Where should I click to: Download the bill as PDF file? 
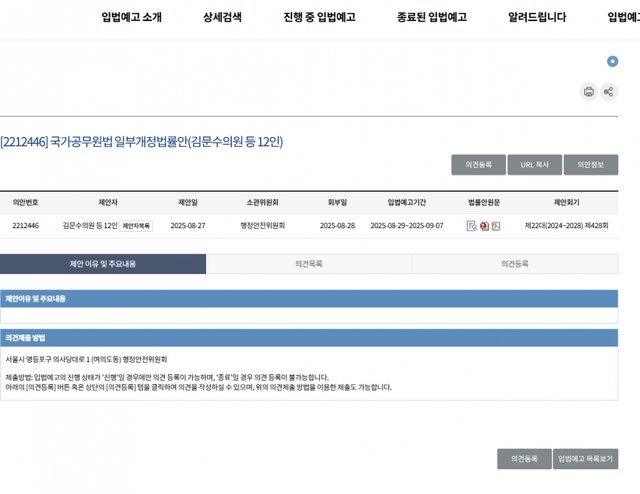tap(496, 226)
